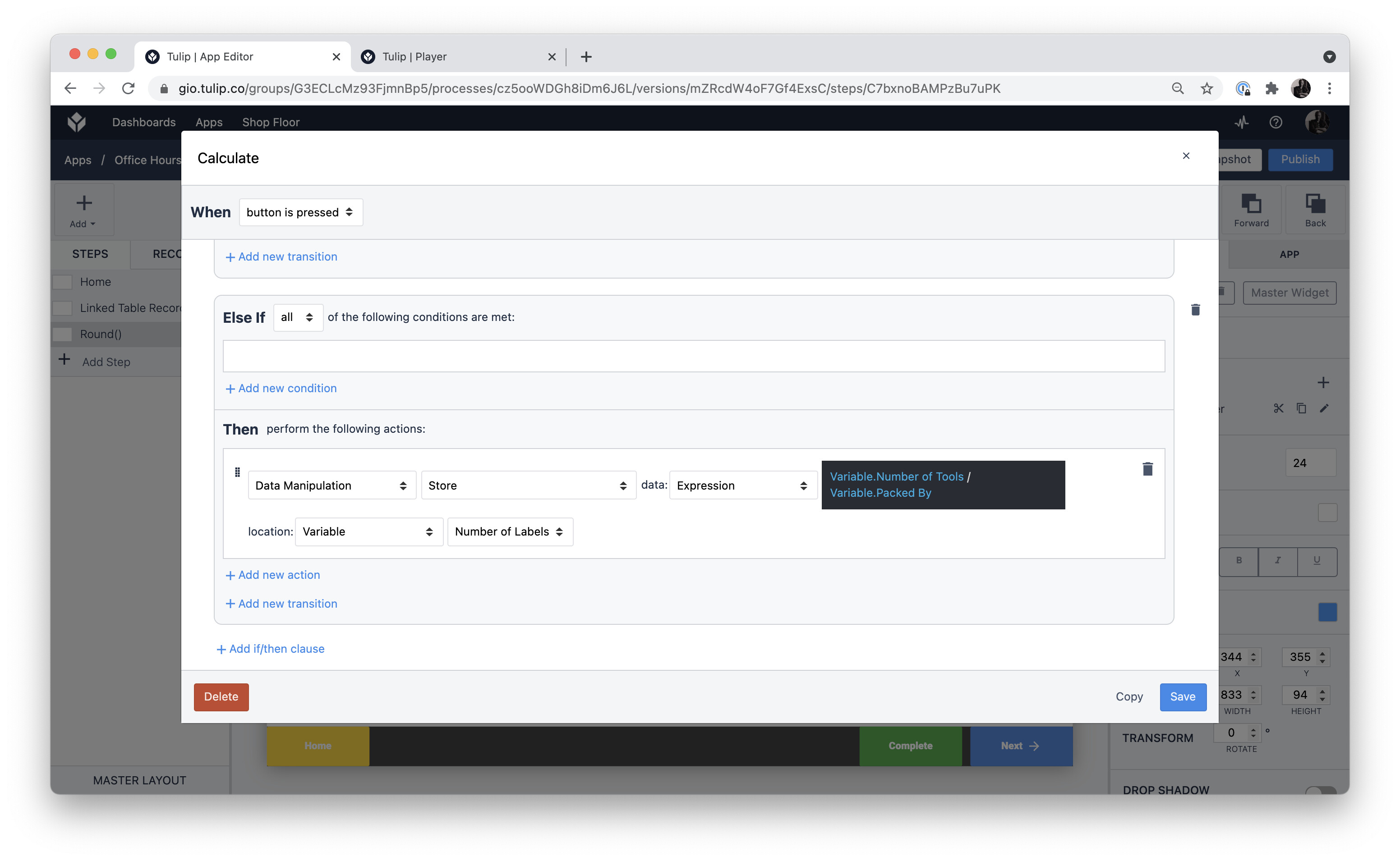Bookmark this page with star icon
Screen dimensions: 1400x861
point(1207,88)
